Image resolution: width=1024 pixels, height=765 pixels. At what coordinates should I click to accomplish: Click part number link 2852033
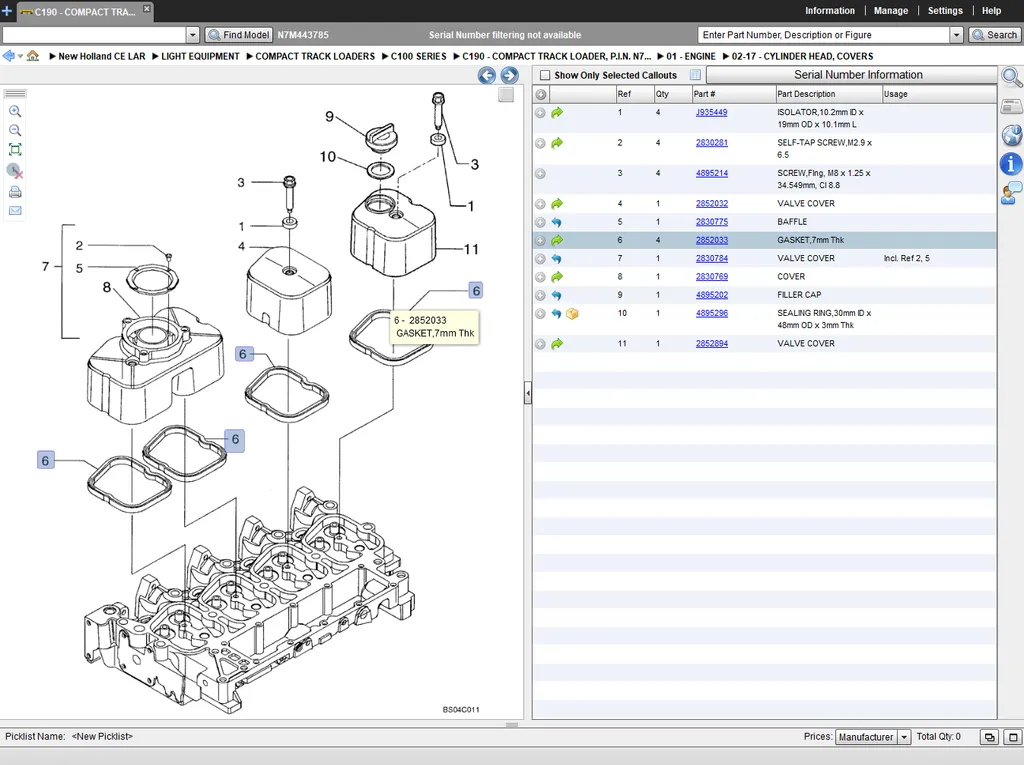pyautogui.click(x=711, y=240)
